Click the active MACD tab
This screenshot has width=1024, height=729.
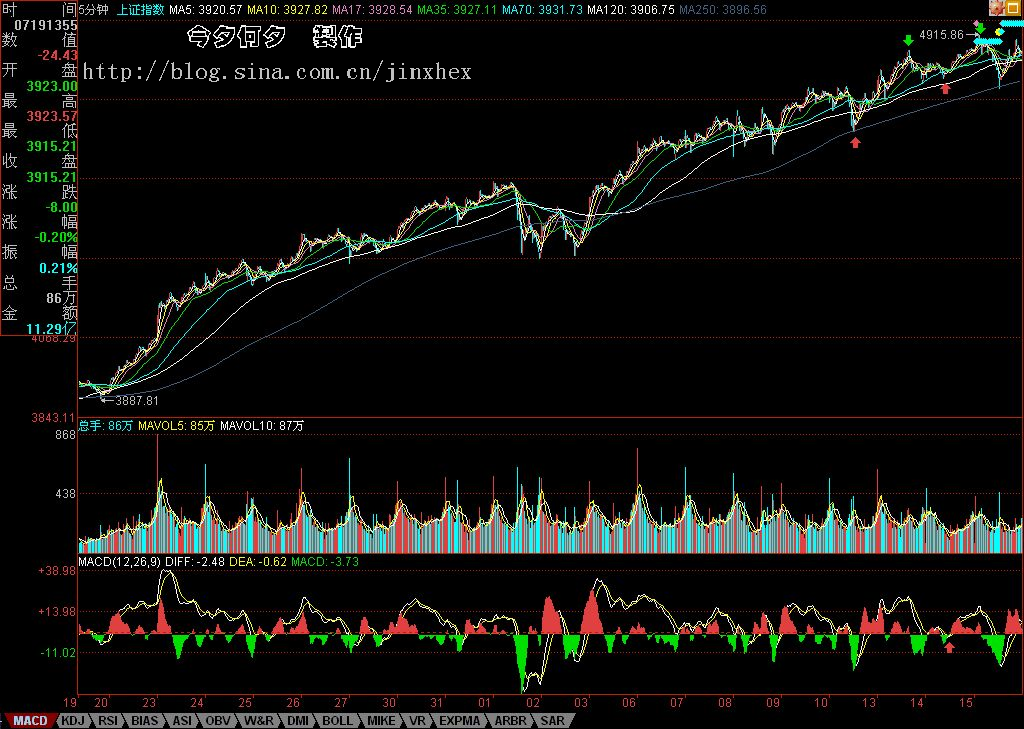pos(30,720)
